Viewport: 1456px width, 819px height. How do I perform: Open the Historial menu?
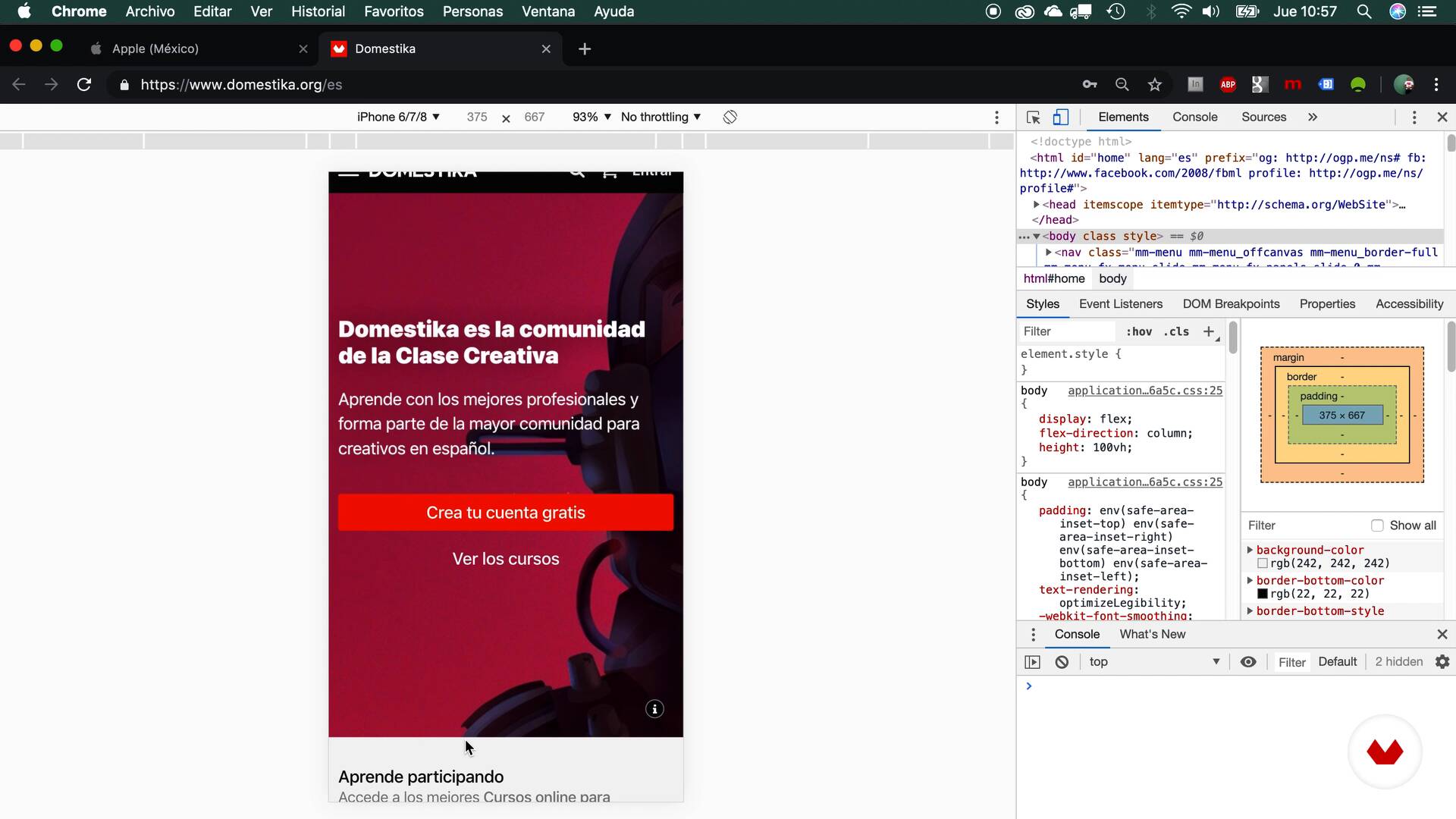point(318,11)
